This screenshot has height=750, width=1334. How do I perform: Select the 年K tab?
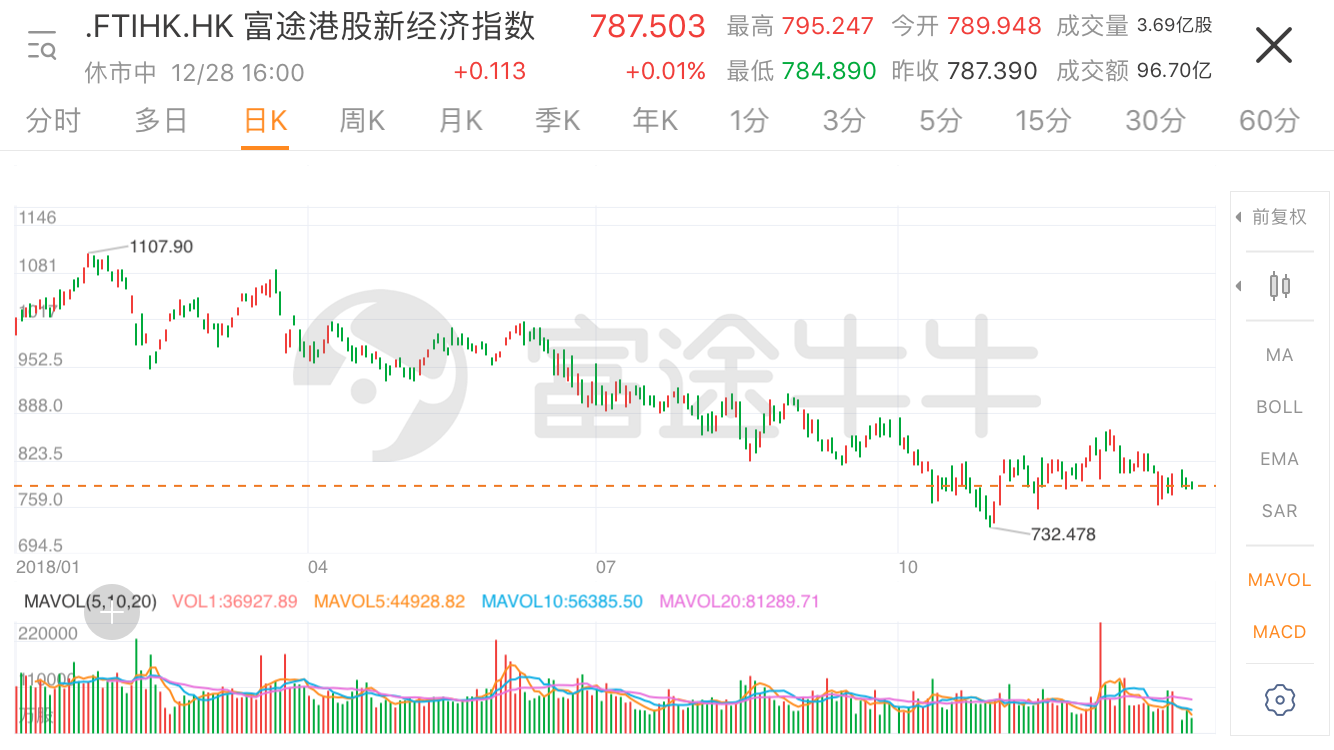(x=655, y=121)
